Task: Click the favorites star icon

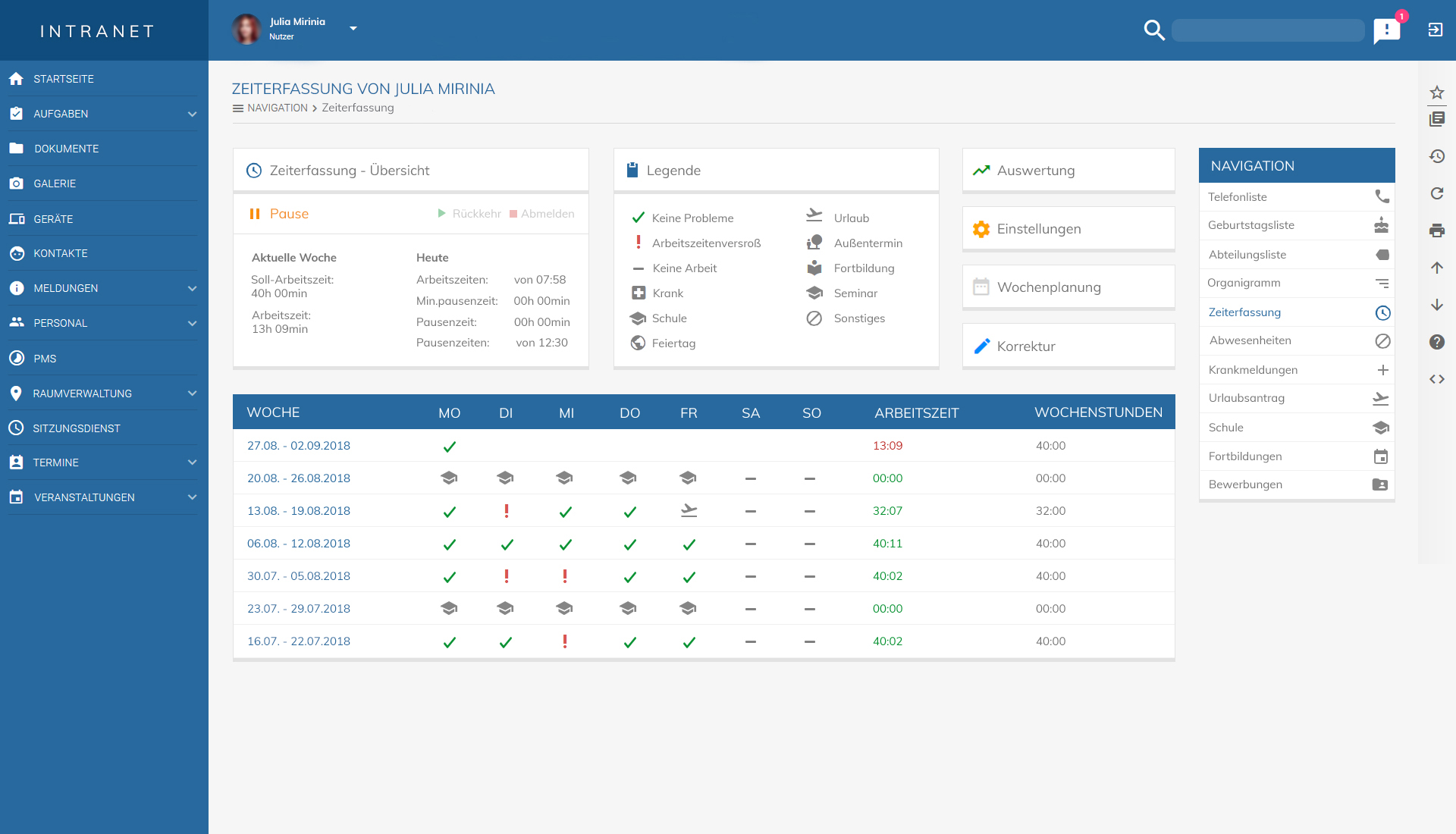Action: click(x=1437, y=92)
